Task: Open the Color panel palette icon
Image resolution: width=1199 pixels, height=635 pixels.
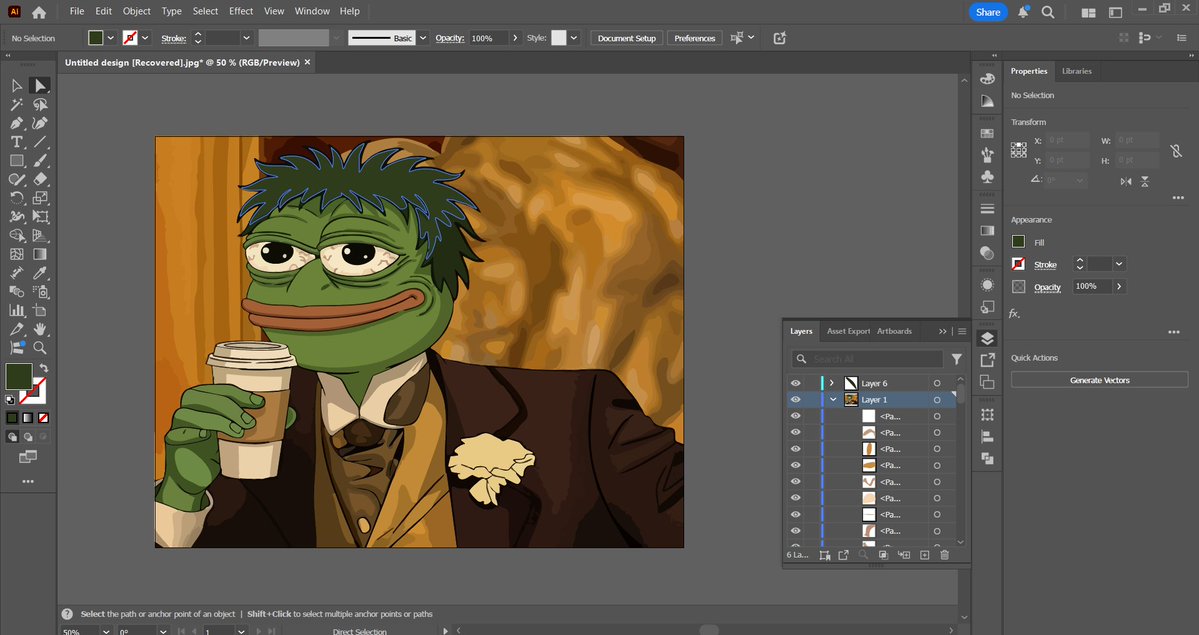Action: pyautogui.click(x=987, y=79)
